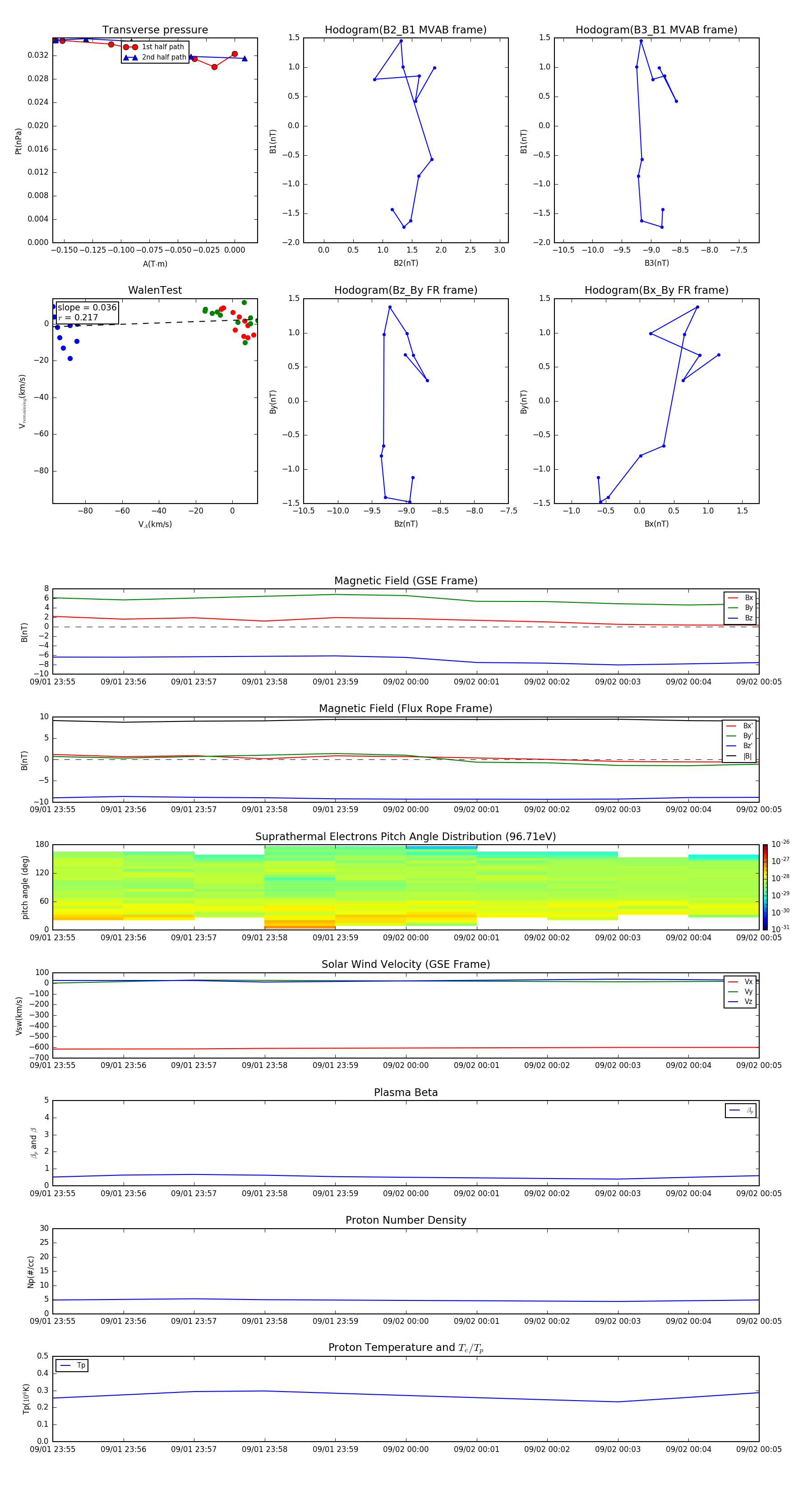Click the βp legend in Plasma Beta plot
Image resolution: width=812 pixels, height=1489 pixels.
tap(741, 1110)
